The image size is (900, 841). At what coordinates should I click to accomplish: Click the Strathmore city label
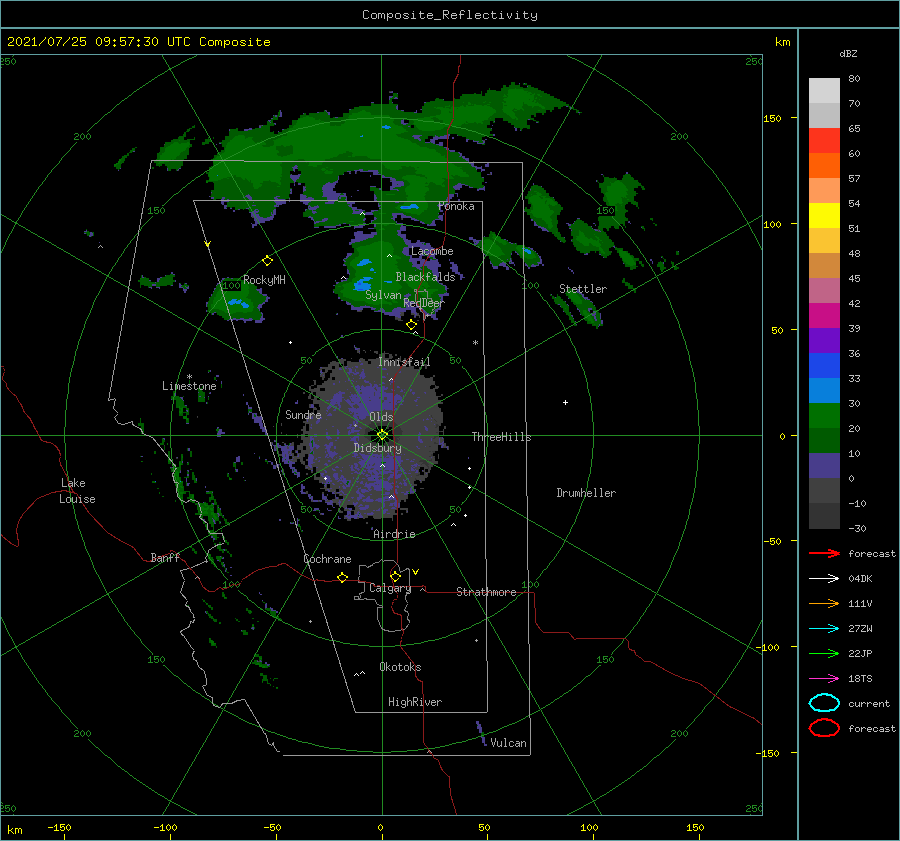[x=487, y=592]
